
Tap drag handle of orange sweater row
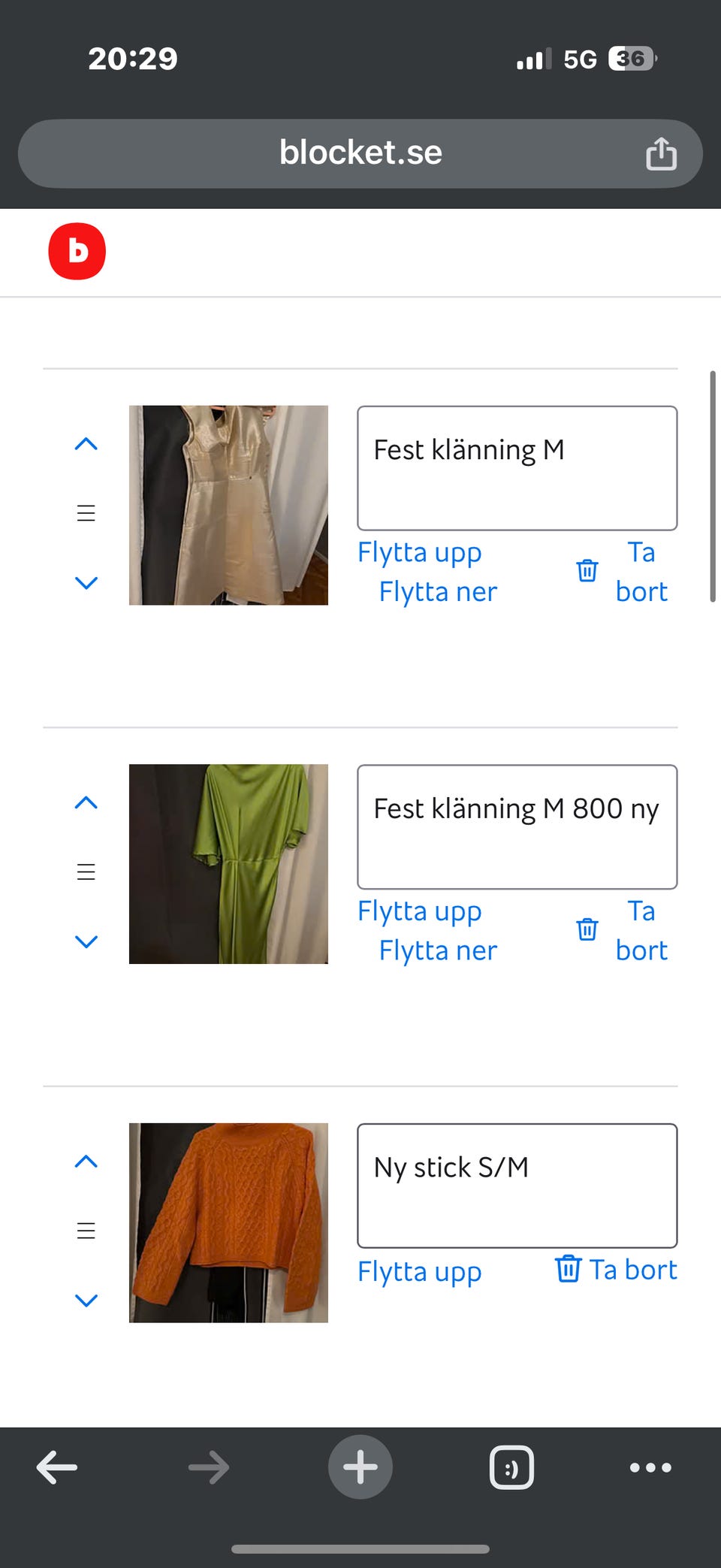[86, 1231]
